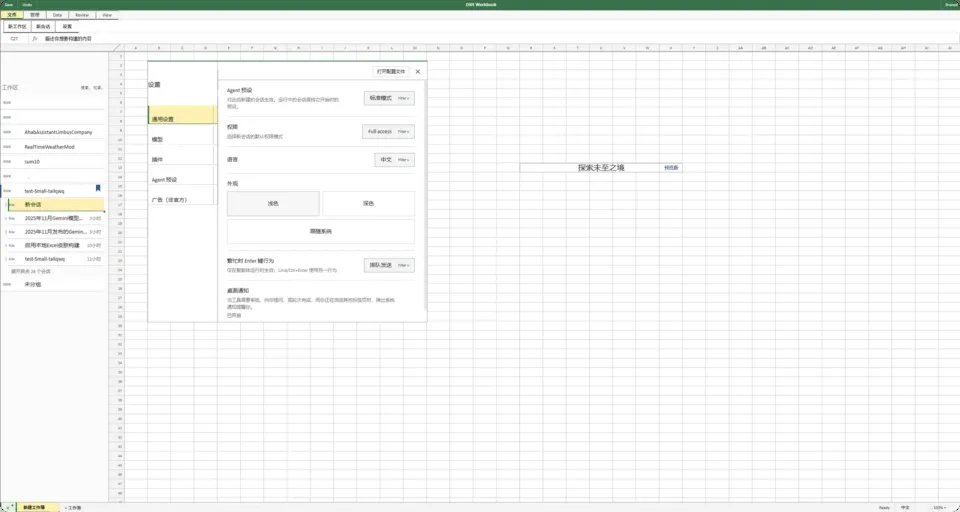Click the 新会话 toolbar button
The image size is (960, 512).
43,27
